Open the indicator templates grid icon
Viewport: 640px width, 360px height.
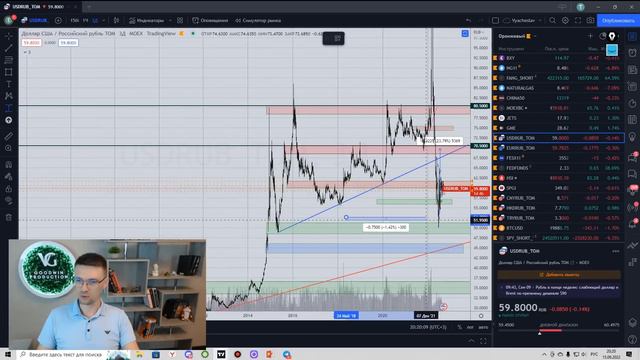pyautogui.click(x=180, y=20)
